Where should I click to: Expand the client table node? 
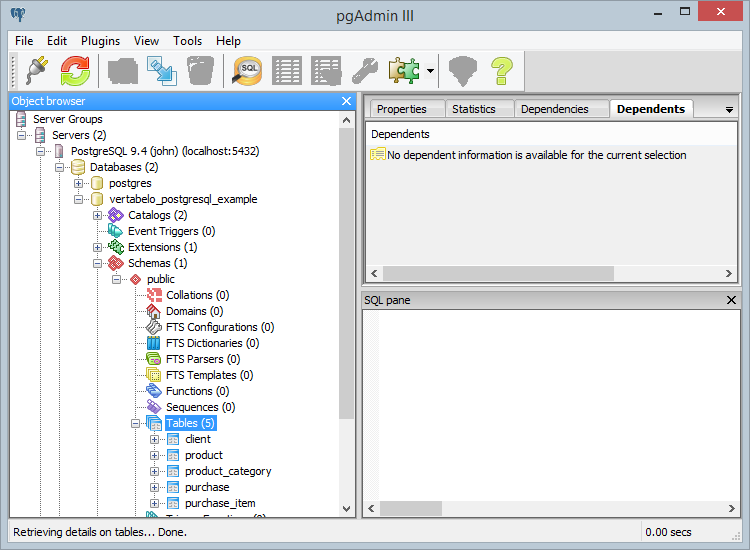(x=155, y=439)
